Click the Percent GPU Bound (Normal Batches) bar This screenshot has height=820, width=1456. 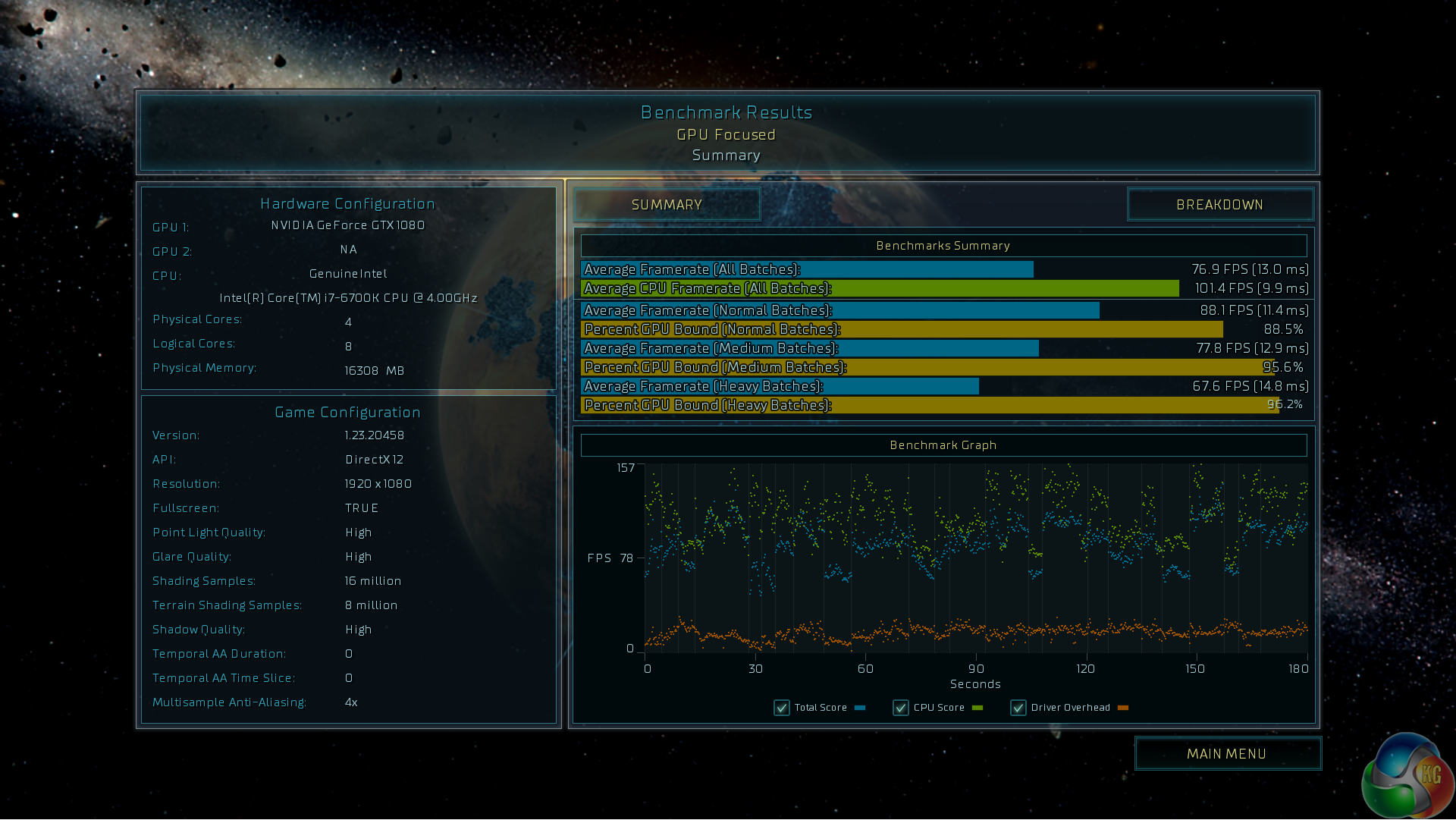click(901, 330)
